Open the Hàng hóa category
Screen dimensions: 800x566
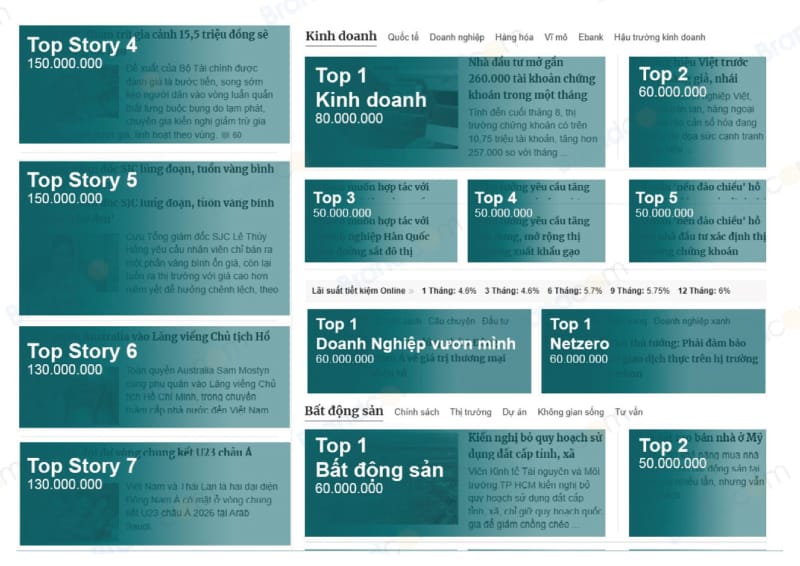(x=514, y=37)
